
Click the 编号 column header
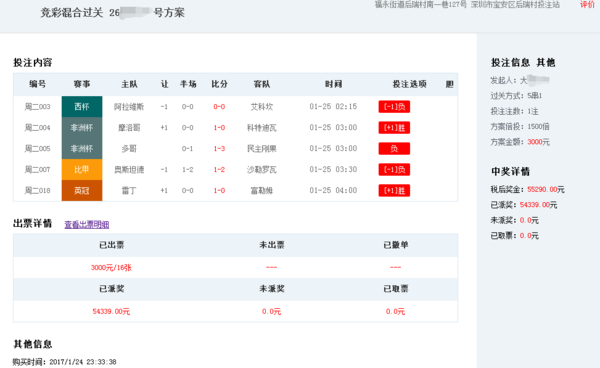coord(38,84)
